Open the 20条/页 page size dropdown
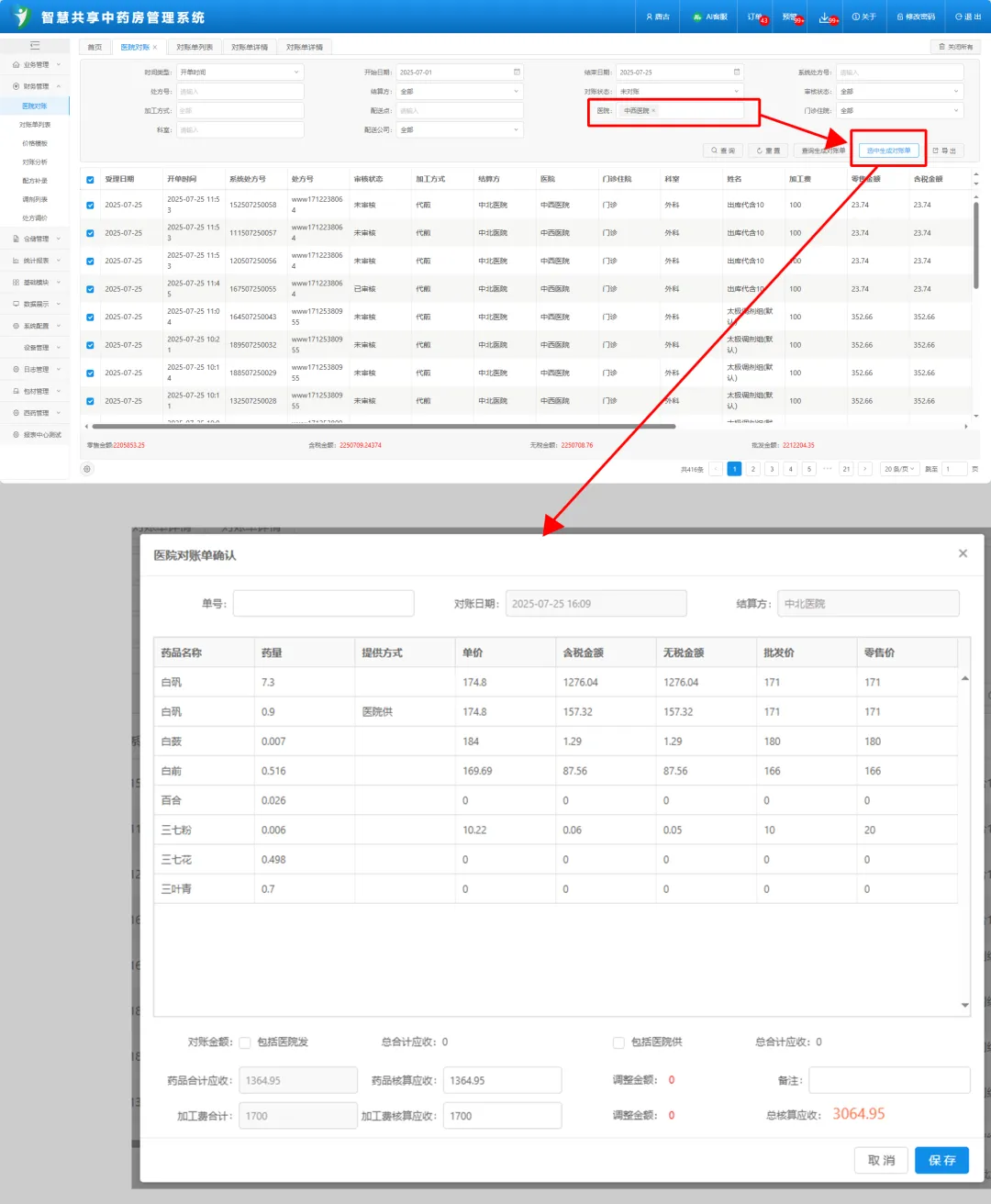 click(898, 469)
